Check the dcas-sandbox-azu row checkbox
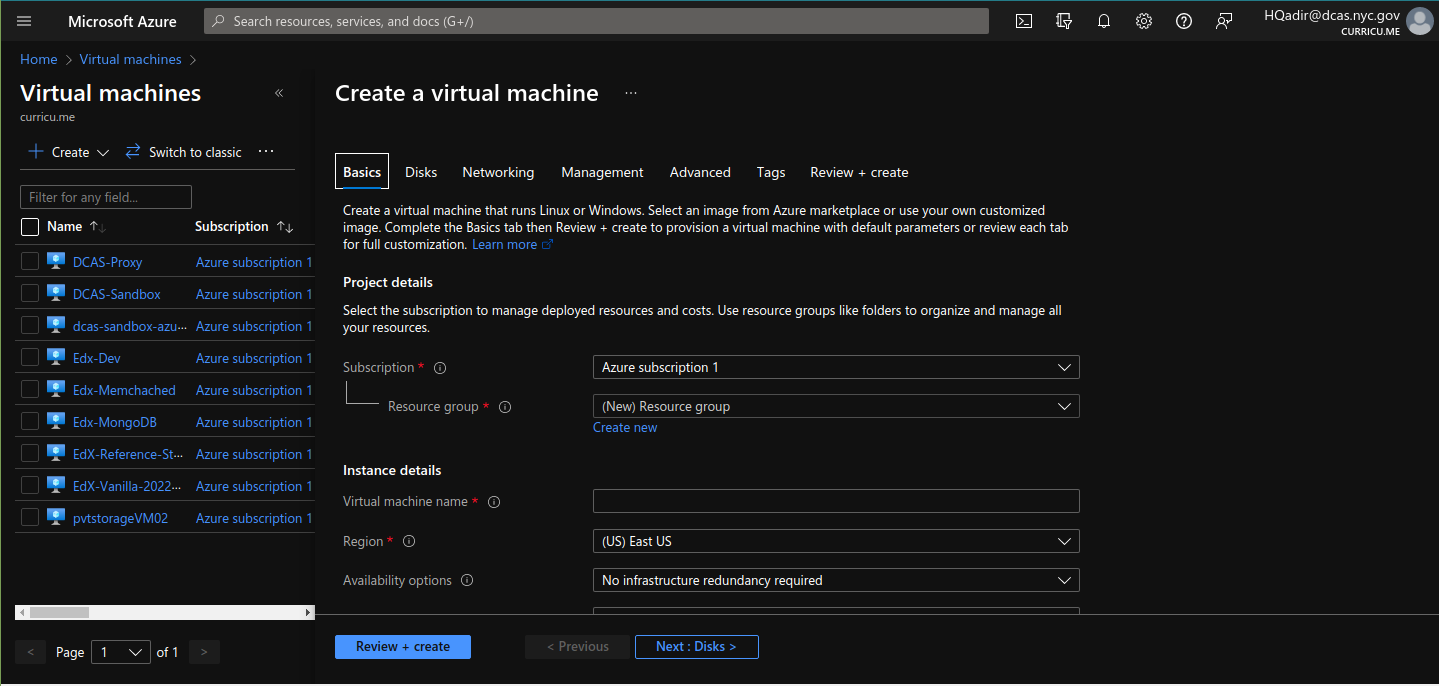 [30, 326]
